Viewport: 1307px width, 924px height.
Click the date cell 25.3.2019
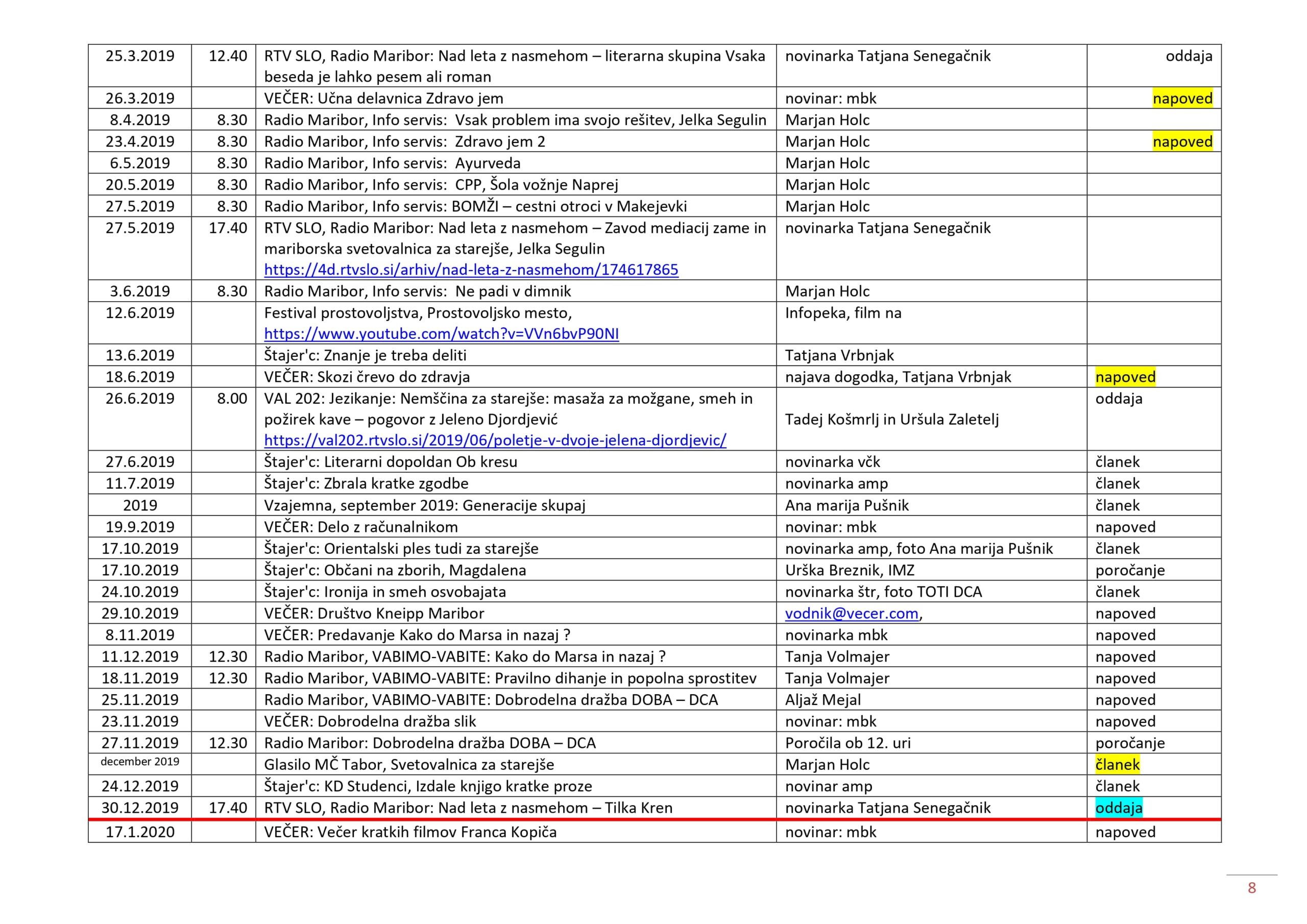click(140, 56)
